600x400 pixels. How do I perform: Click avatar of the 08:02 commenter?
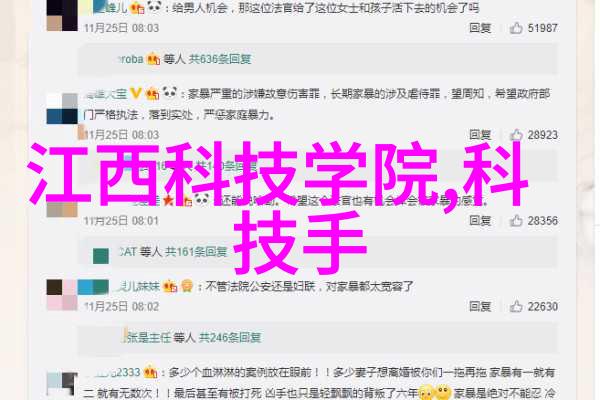coord(62,295)
